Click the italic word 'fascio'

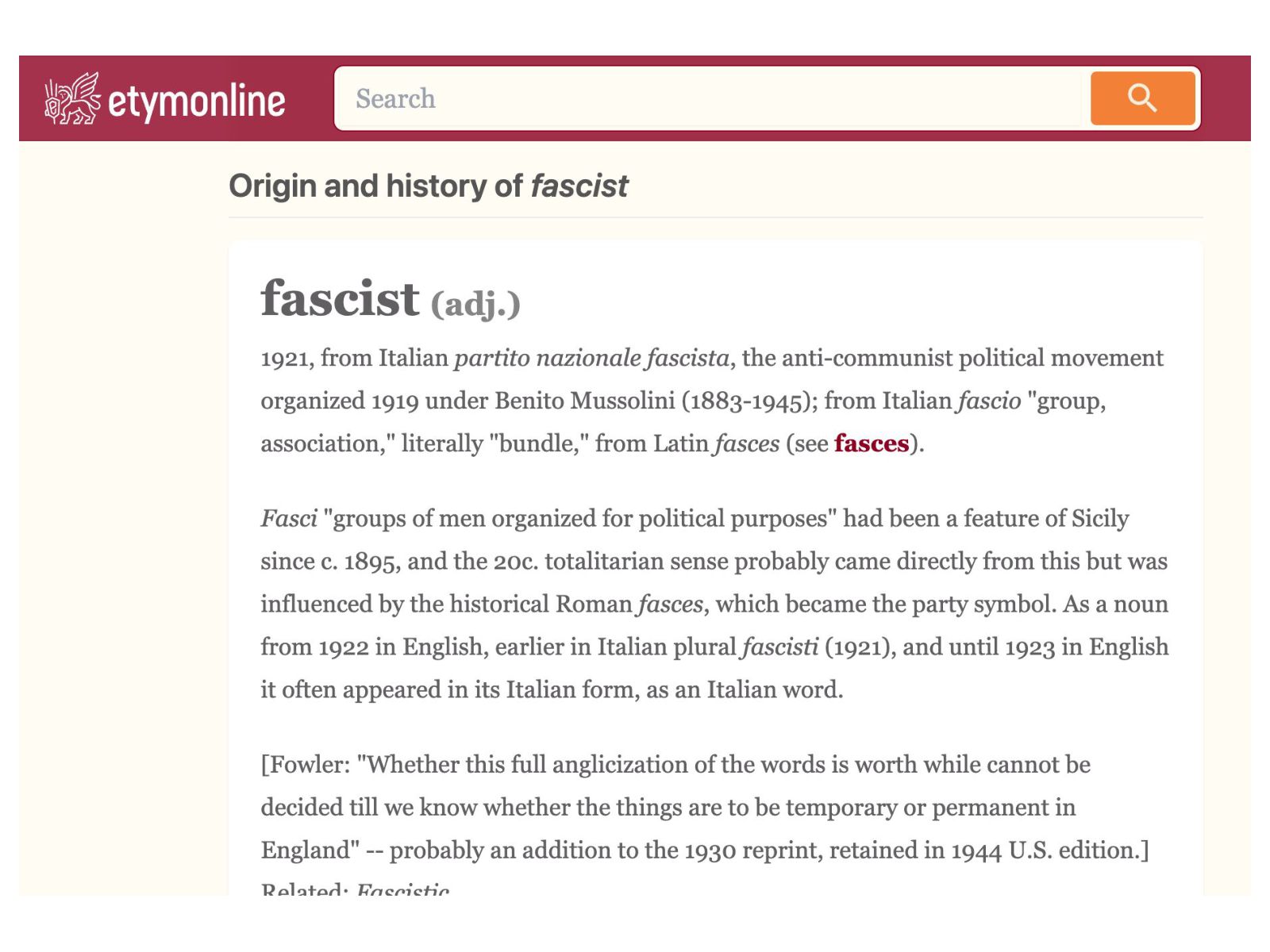pos(989,401)
